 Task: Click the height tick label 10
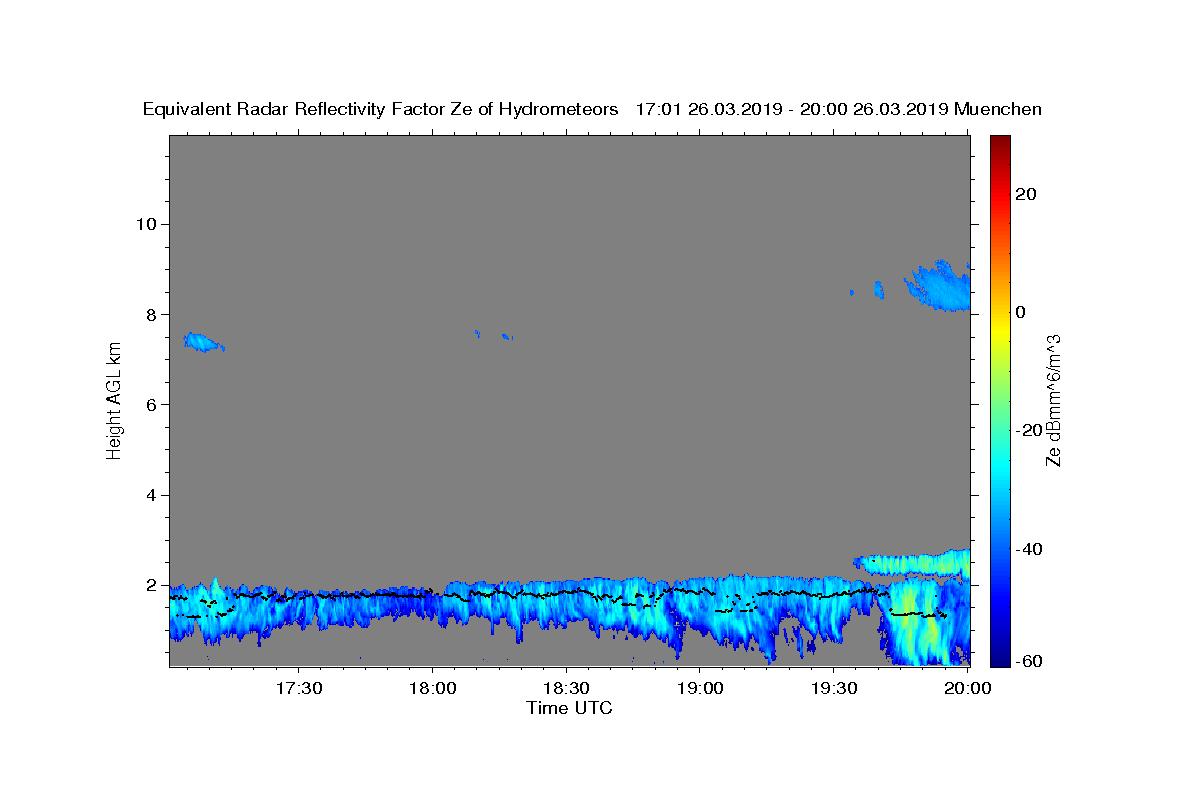coord(145,224)
